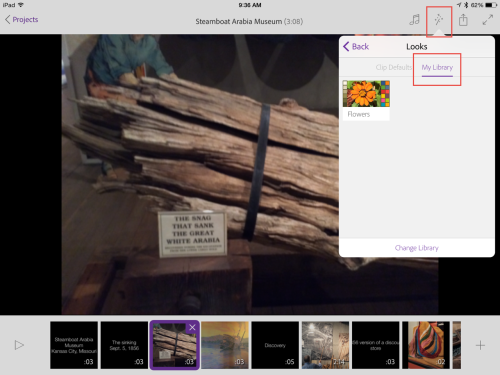Tap the Change Library link

tap(417, 248)
